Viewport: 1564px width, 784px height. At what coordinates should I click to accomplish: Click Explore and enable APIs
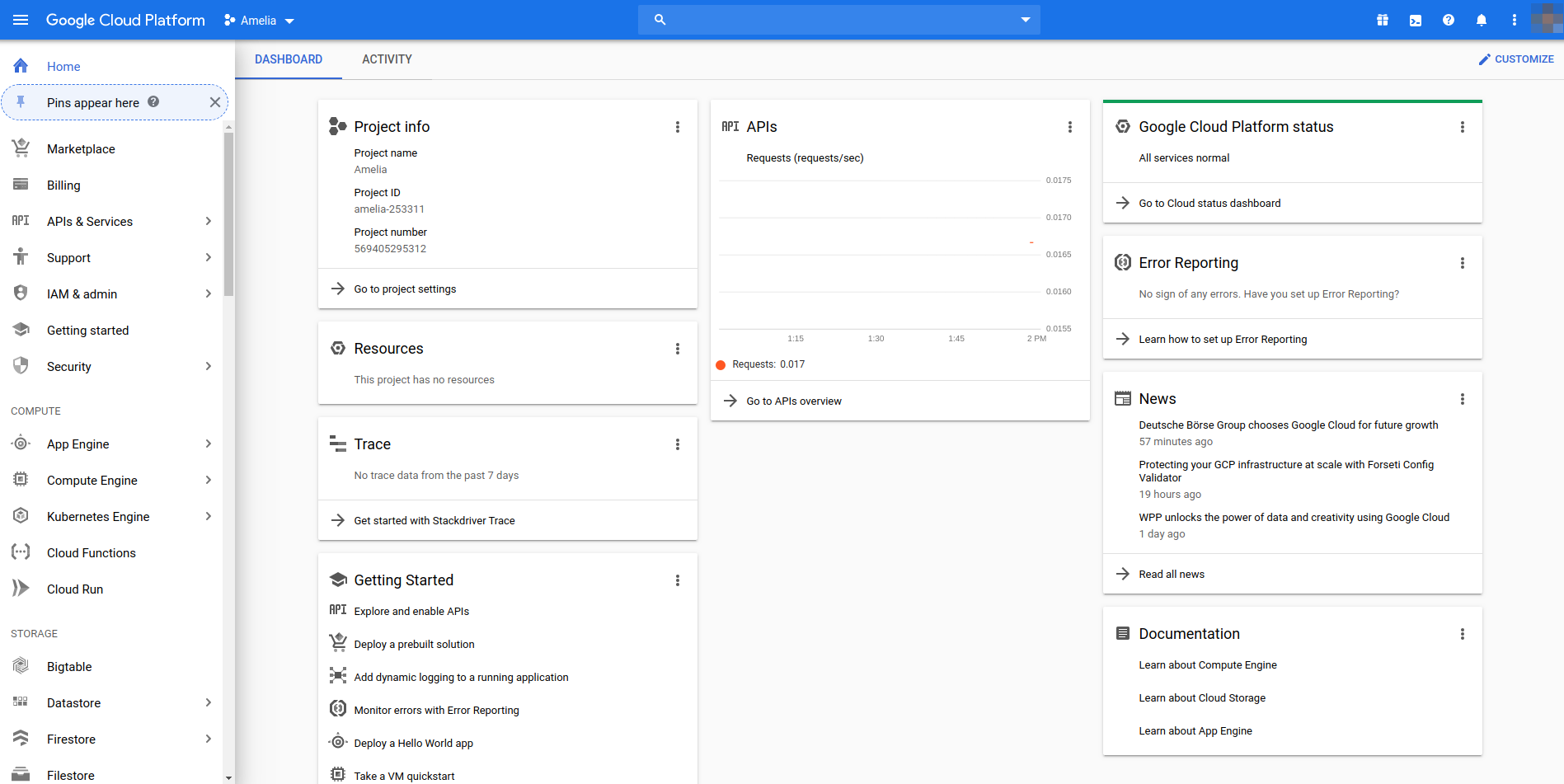pos(411,611)
